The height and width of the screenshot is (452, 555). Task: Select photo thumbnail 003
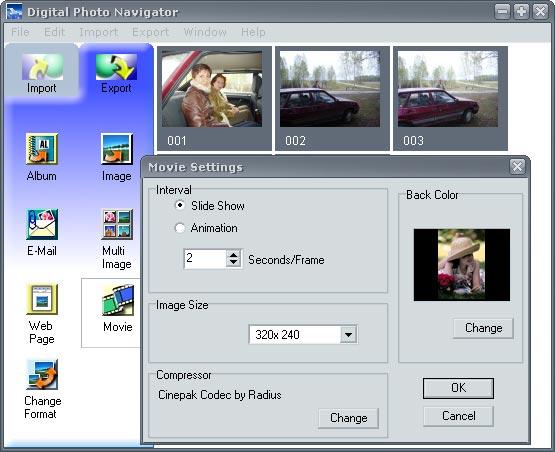[x=450, y=98]
